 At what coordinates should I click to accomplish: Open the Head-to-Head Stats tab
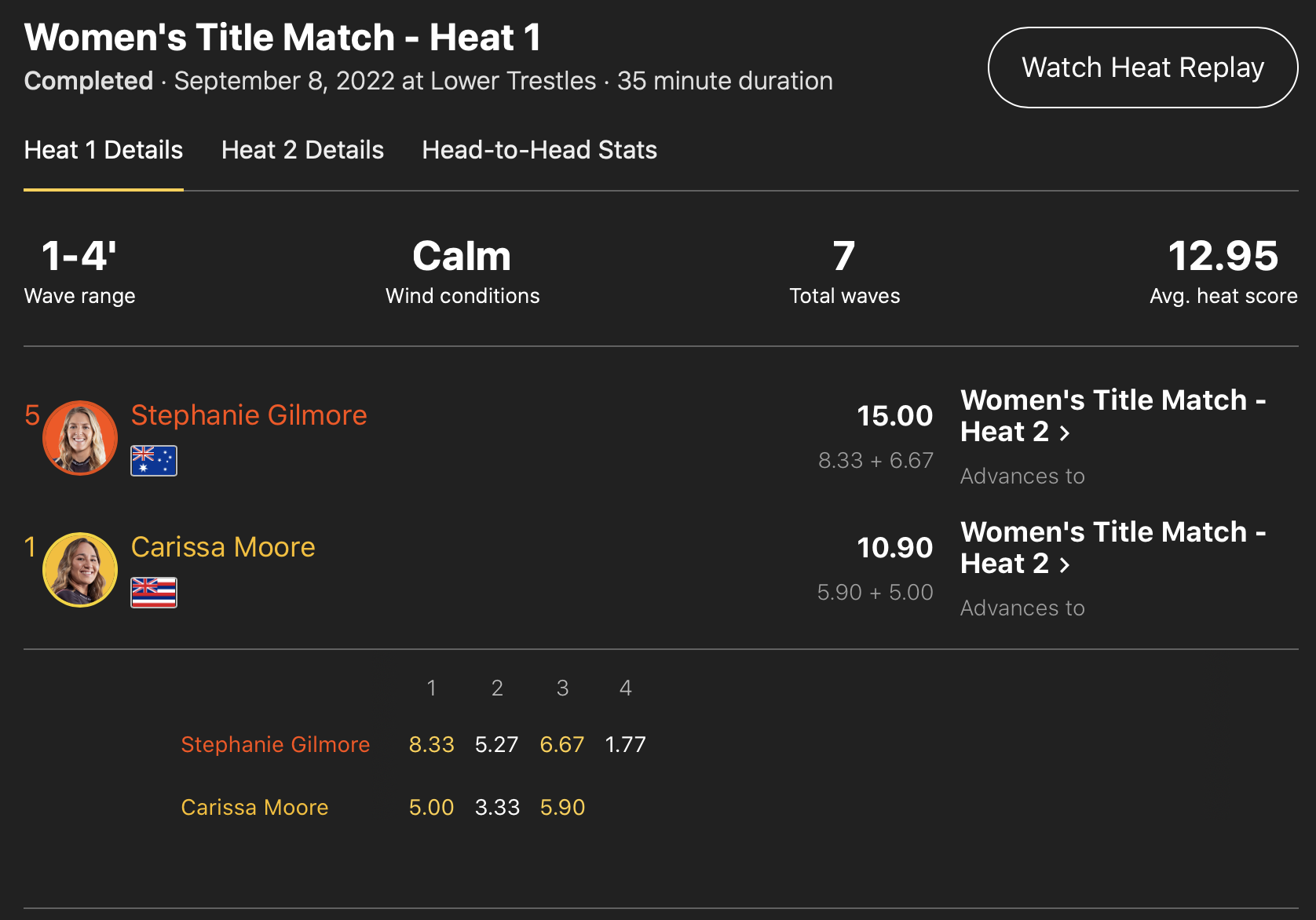pos(539,150)
